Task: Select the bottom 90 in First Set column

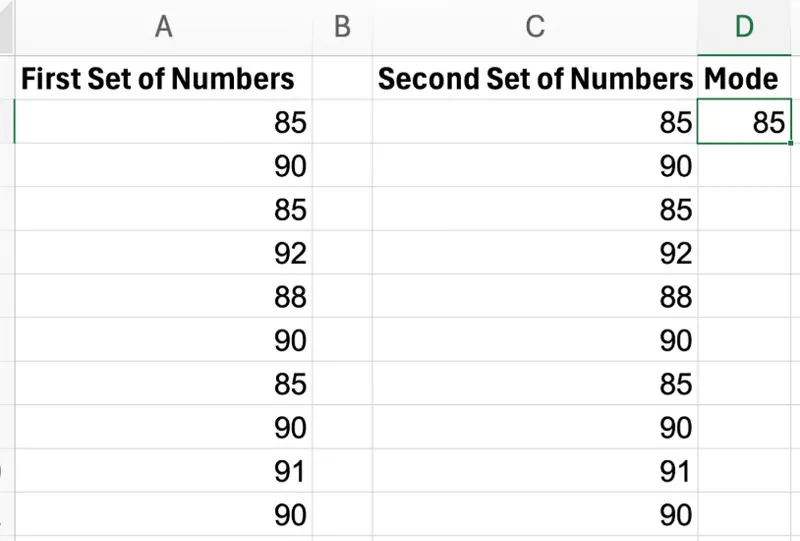Action: click(x=163, y=515)
